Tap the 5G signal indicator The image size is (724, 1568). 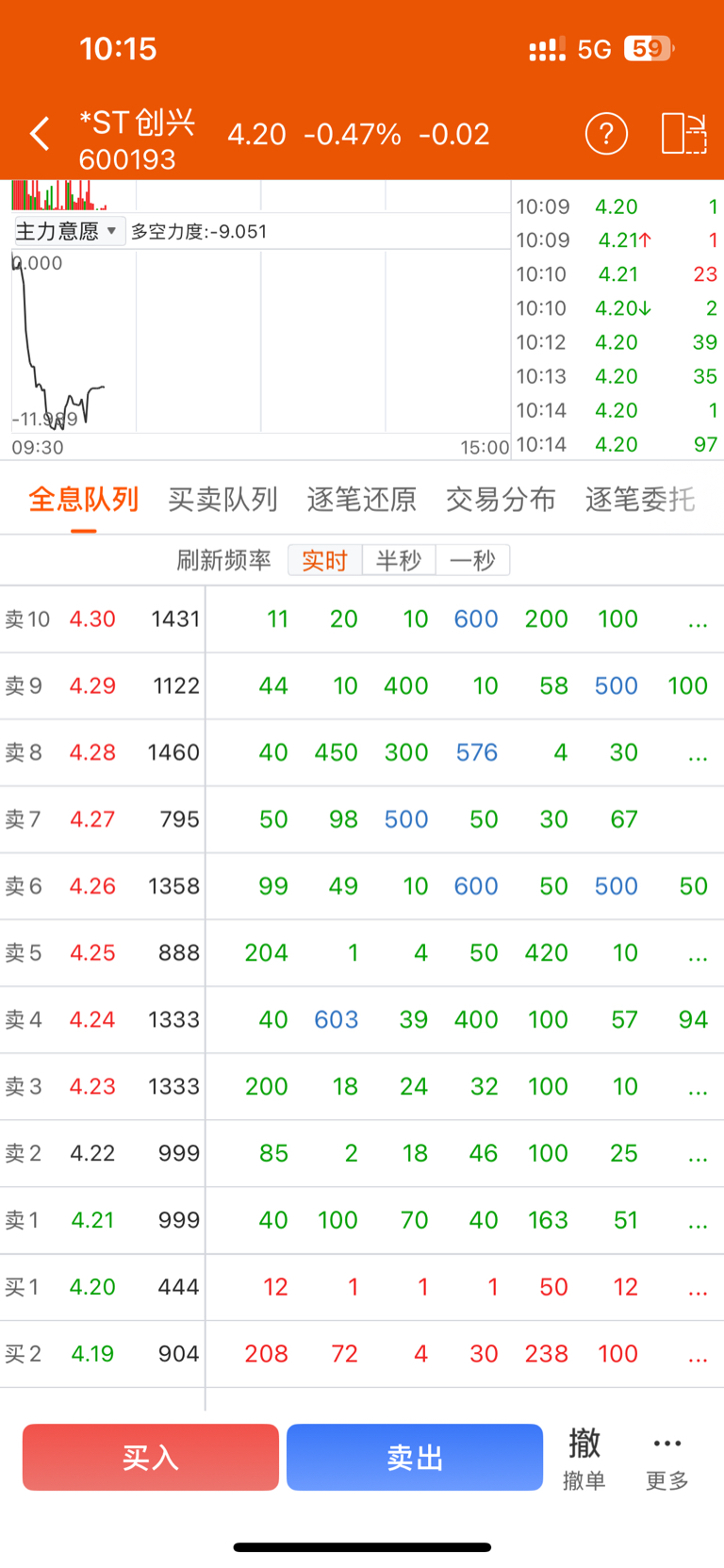click(595, 49)
